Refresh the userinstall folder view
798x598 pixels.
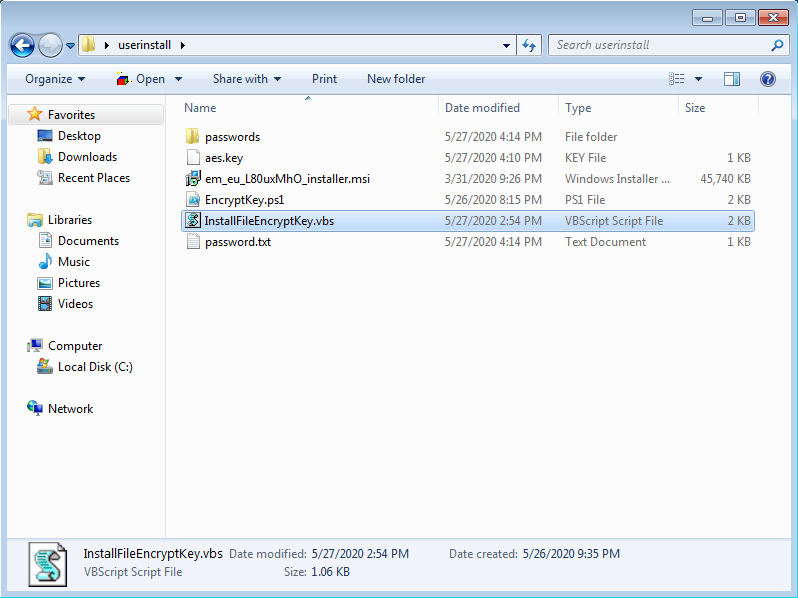529,45
